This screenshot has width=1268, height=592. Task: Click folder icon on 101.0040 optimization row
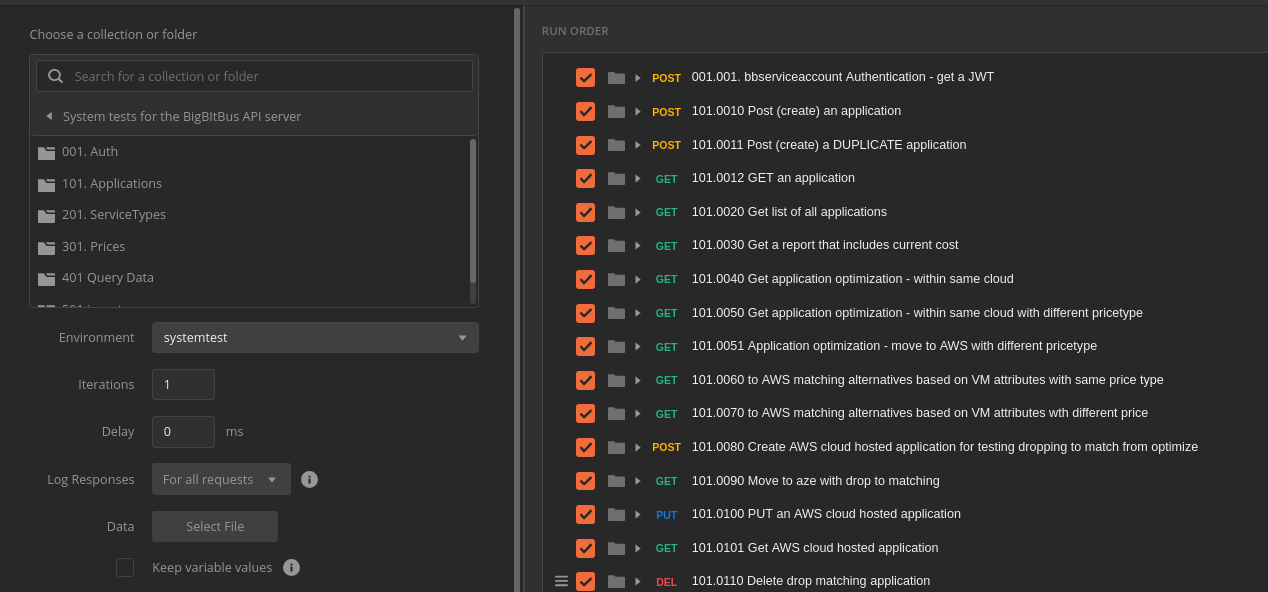click(x=616, y=279)
